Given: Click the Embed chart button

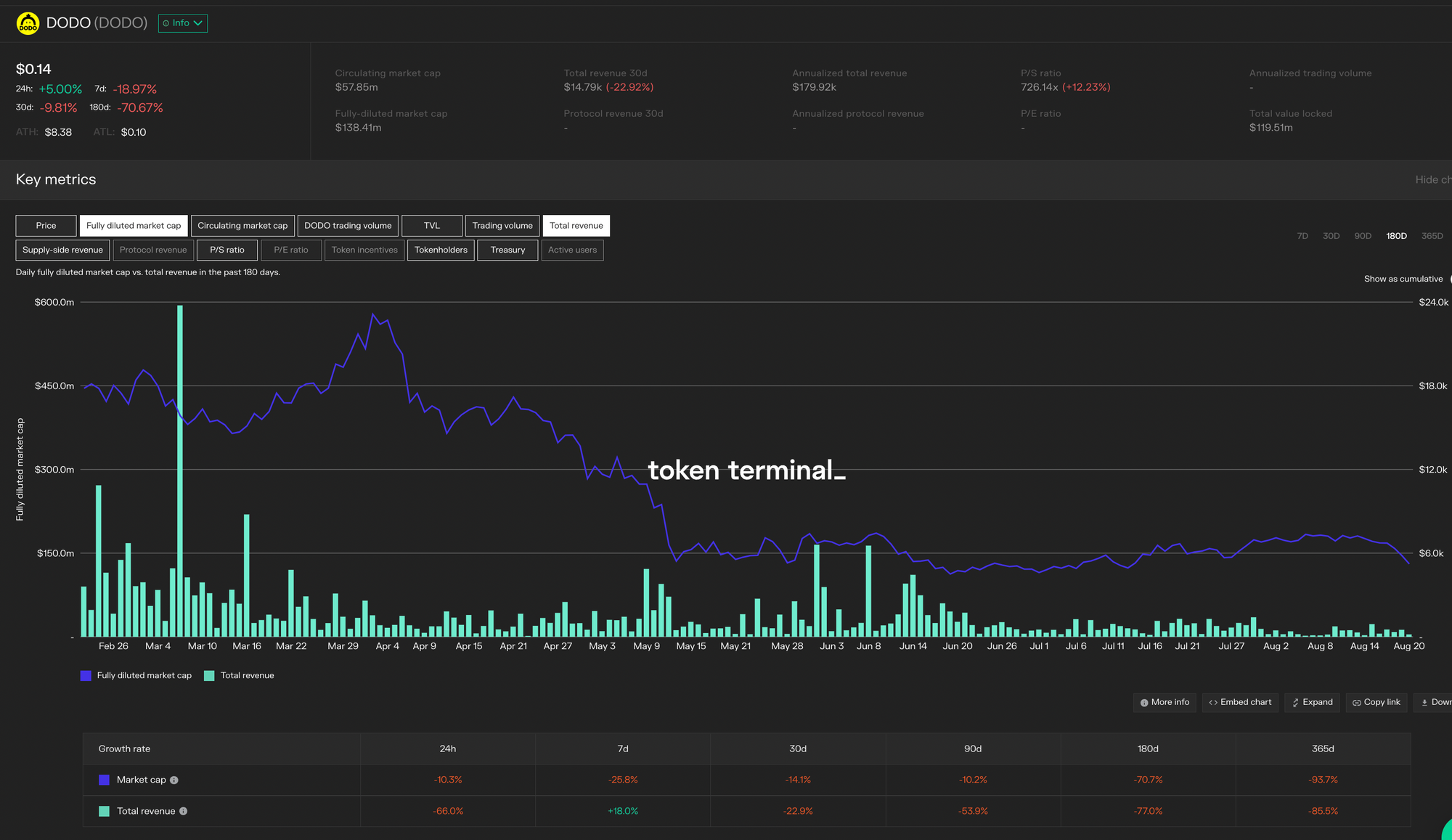Looking at the screenshot, I should point(1240,702).
